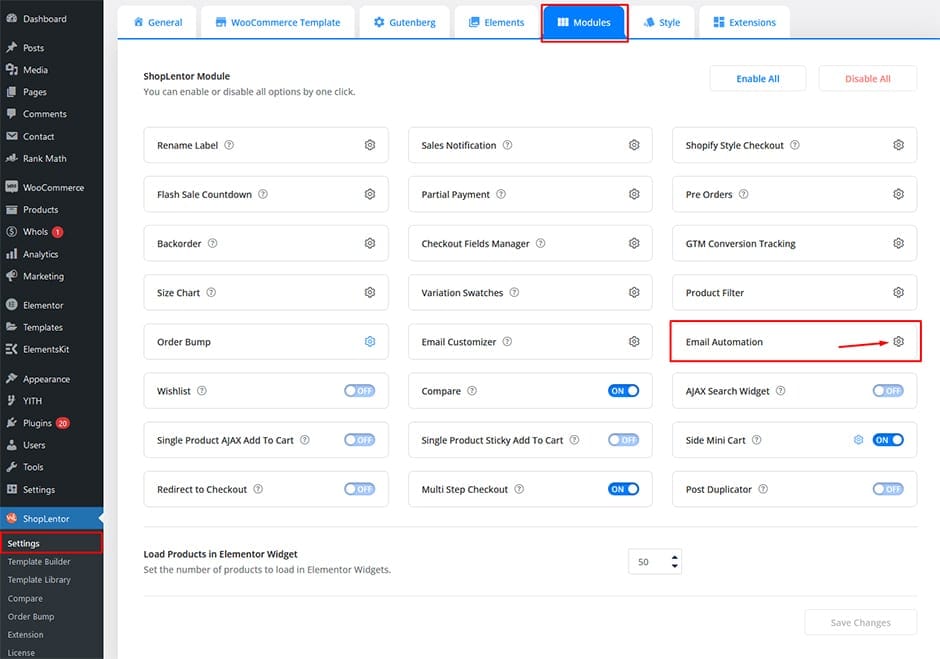Open the Gutenberg settings tab

point(404,21)
